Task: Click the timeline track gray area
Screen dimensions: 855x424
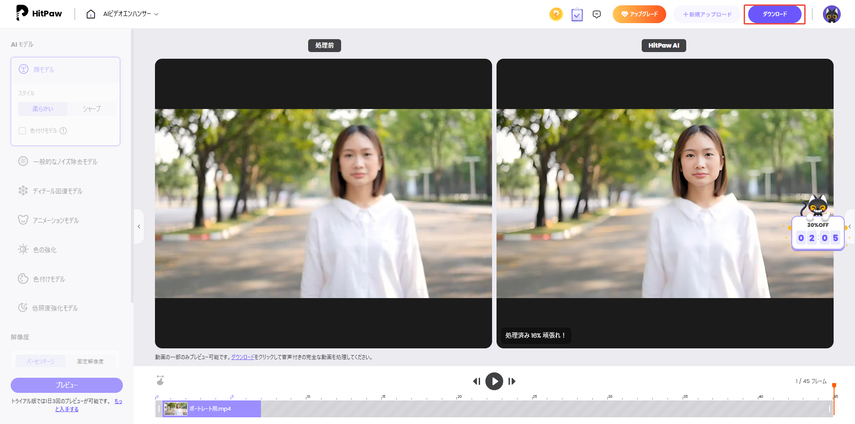Action: [545, 409]
